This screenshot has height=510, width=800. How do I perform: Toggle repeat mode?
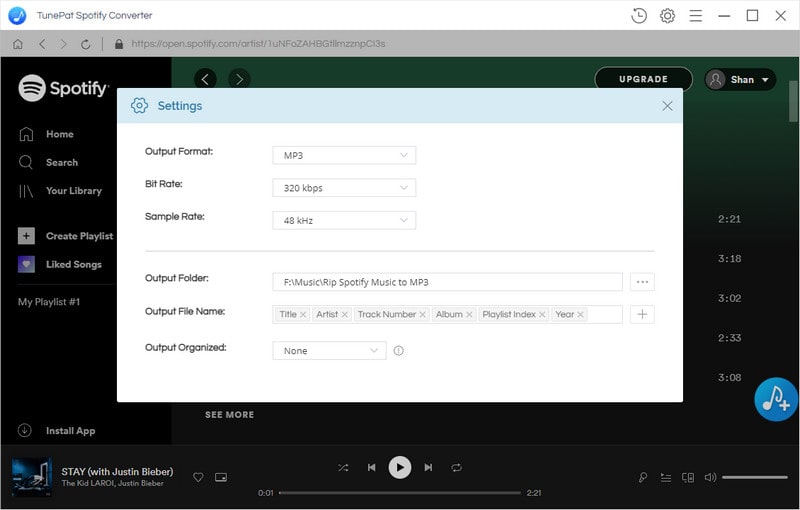point(457,467)
